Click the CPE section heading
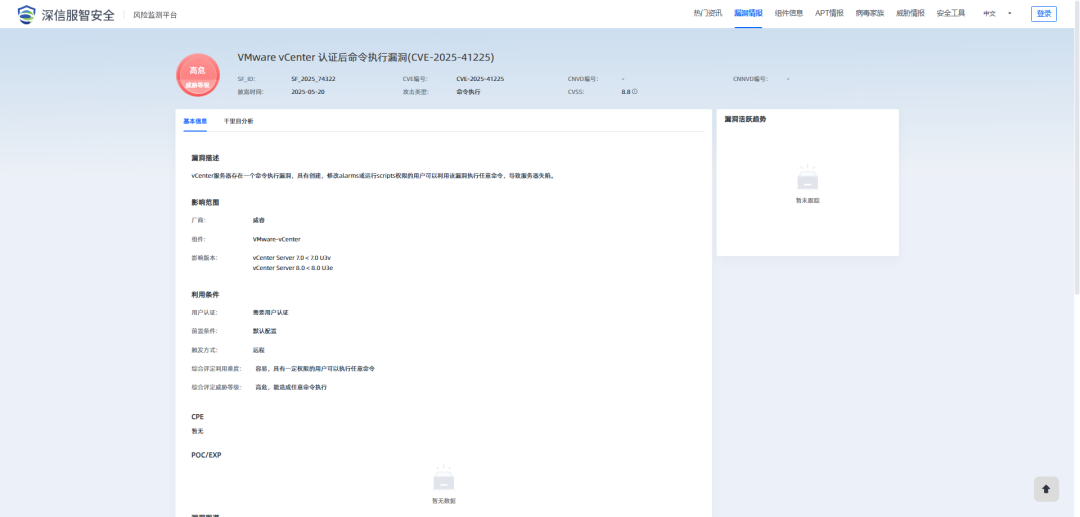Image resolution: width=1080 pixels, height=517 pixels. [x=198, y=416]
